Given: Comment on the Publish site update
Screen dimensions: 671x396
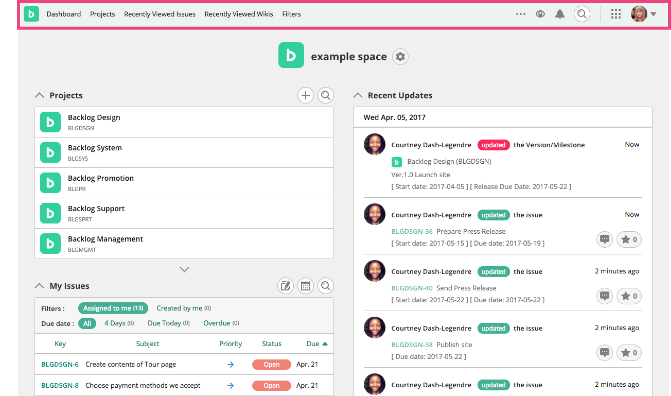Looking at the screenshot, I should [x=605, y=352].
